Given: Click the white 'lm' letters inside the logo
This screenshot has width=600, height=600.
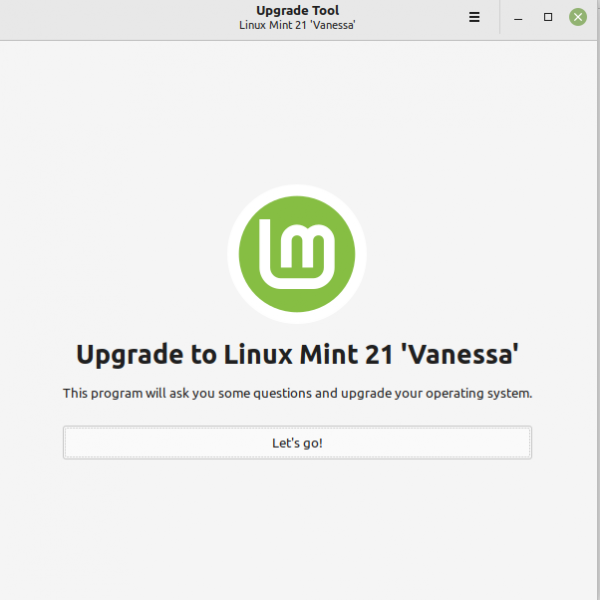Looking at the screenshot, I should (x=297, y=254).
